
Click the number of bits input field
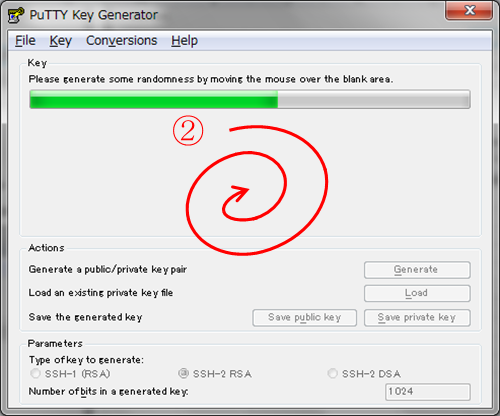coord(428,392)
